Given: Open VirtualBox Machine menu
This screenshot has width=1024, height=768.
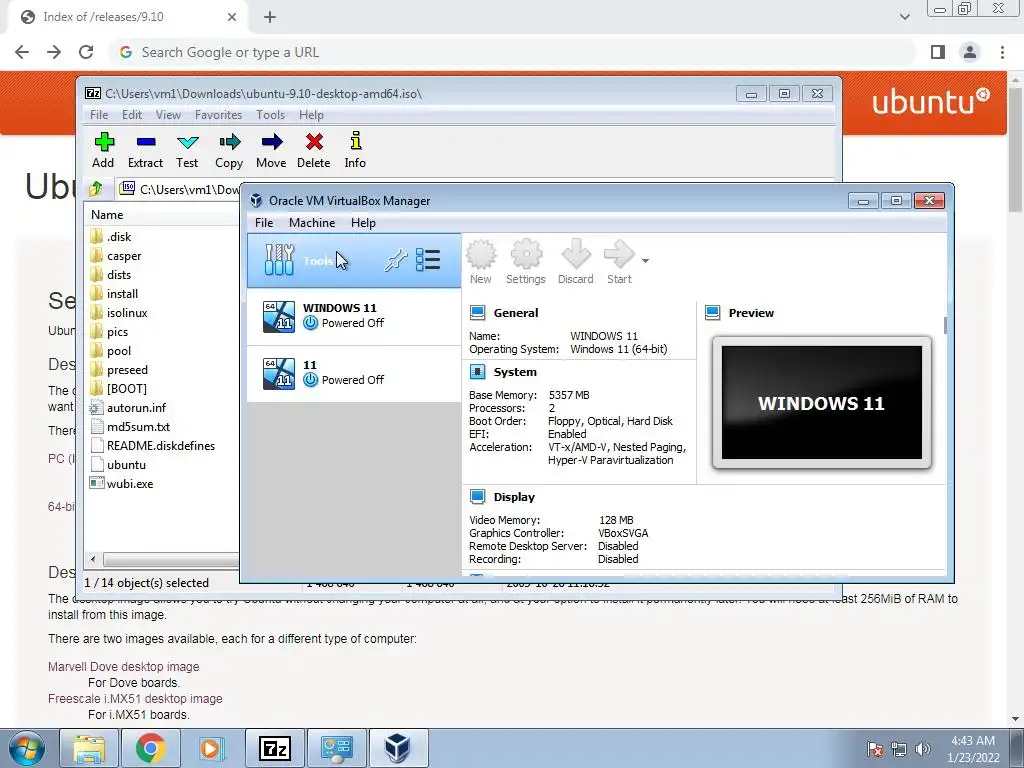Looking at the screenshot, I should (312, 223).
